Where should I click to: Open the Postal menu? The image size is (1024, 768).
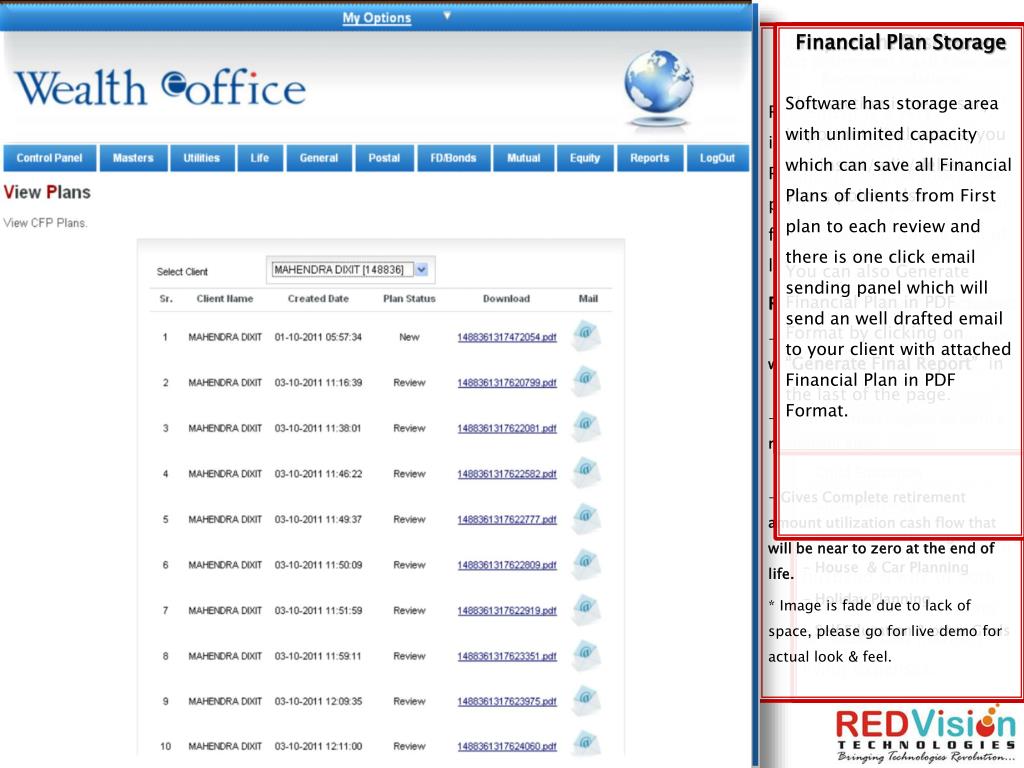(384, 158)
